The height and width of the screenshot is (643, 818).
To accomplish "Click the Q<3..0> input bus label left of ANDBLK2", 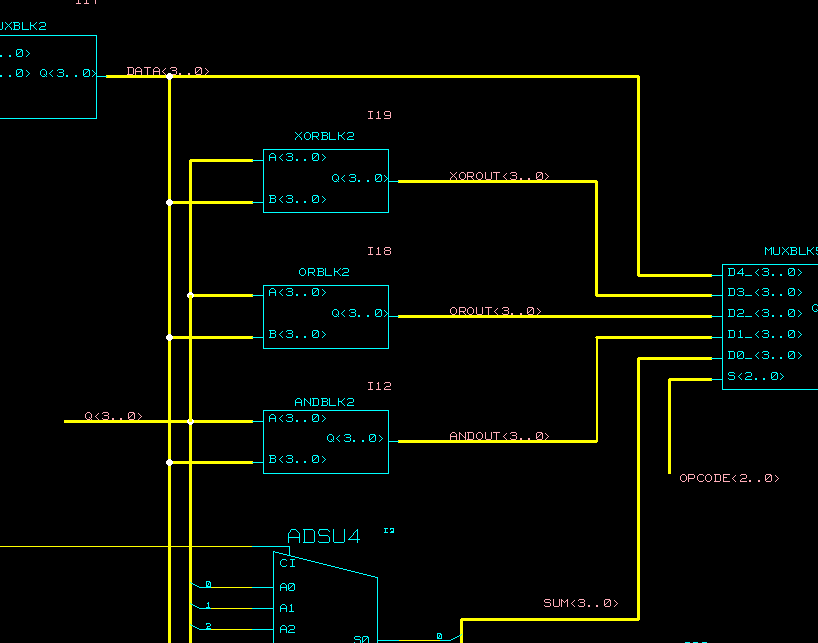I will pos(113,416).
